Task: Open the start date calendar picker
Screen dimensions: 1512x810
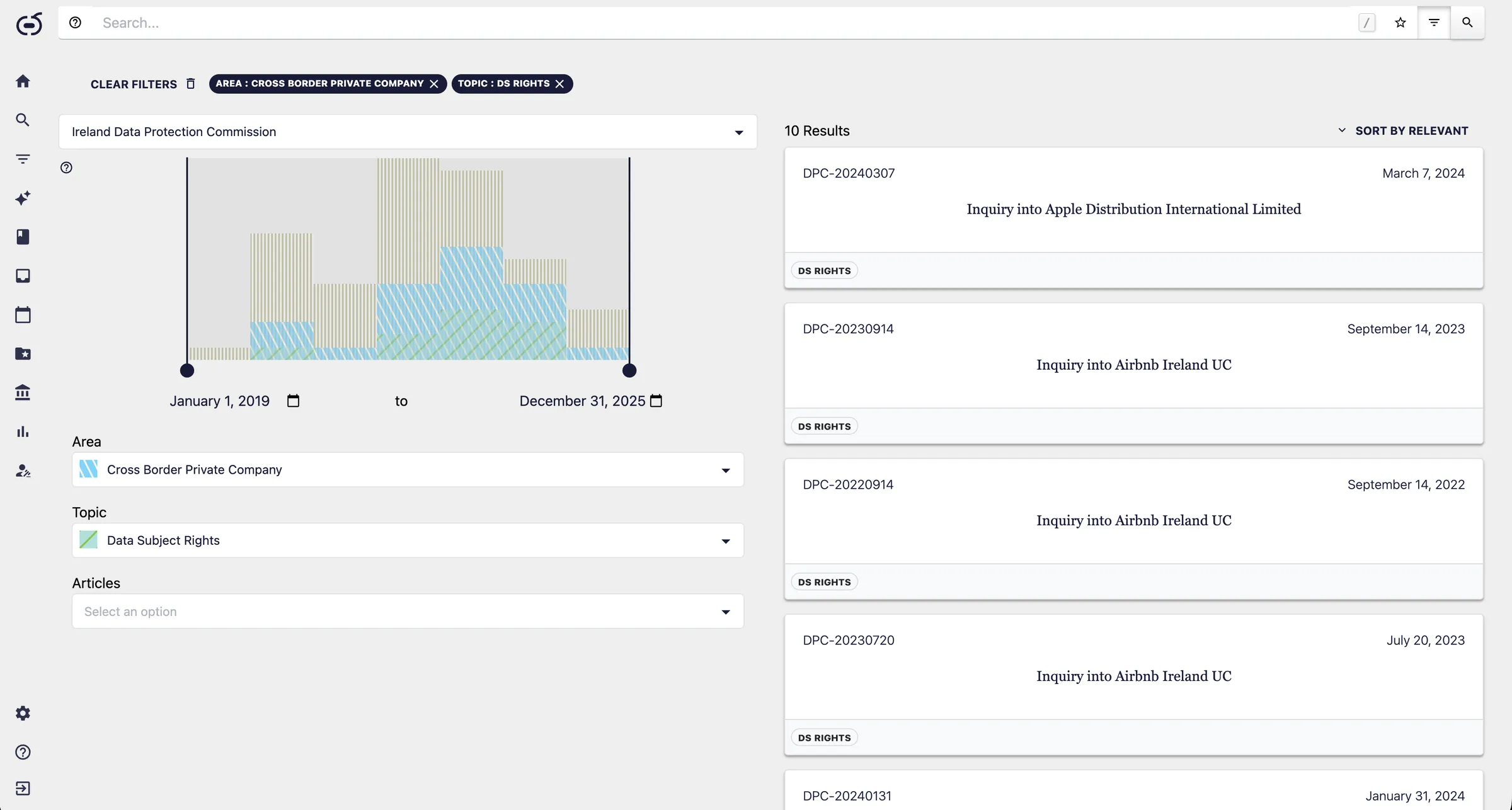Action: 293,401
